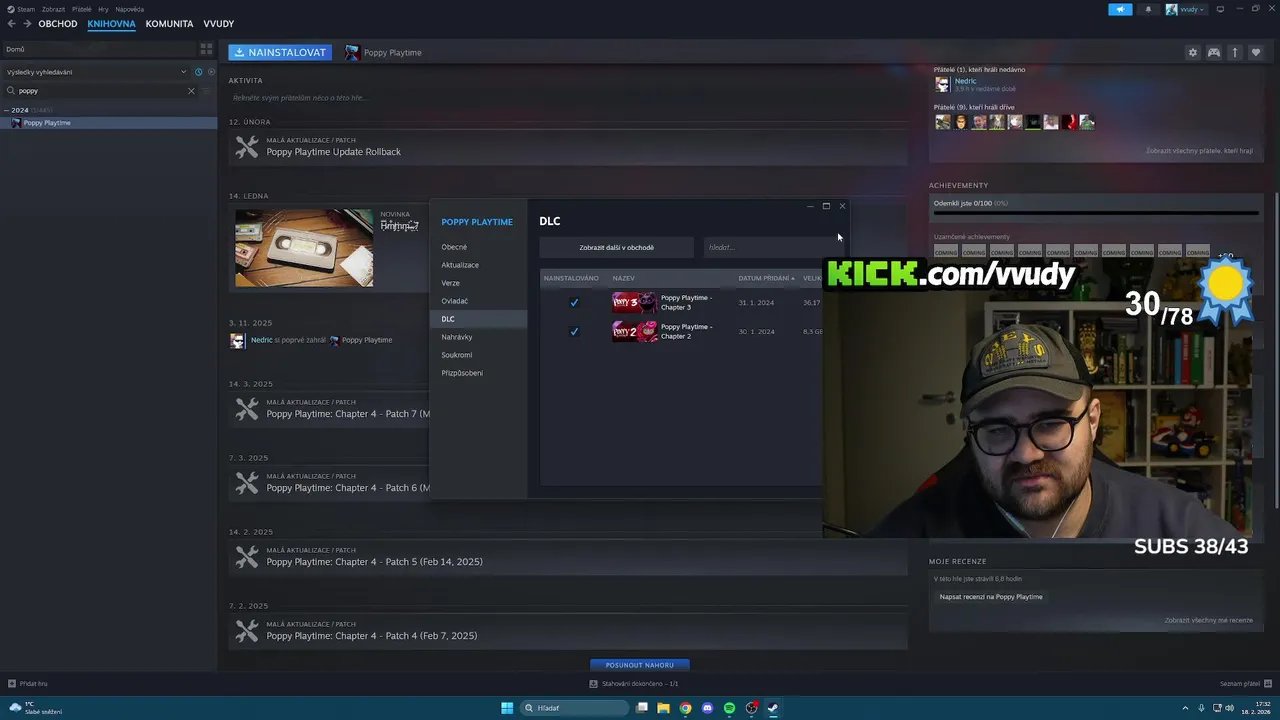Open the controller layout icon
The image size is (1280, 720).
coord(1213,52)
